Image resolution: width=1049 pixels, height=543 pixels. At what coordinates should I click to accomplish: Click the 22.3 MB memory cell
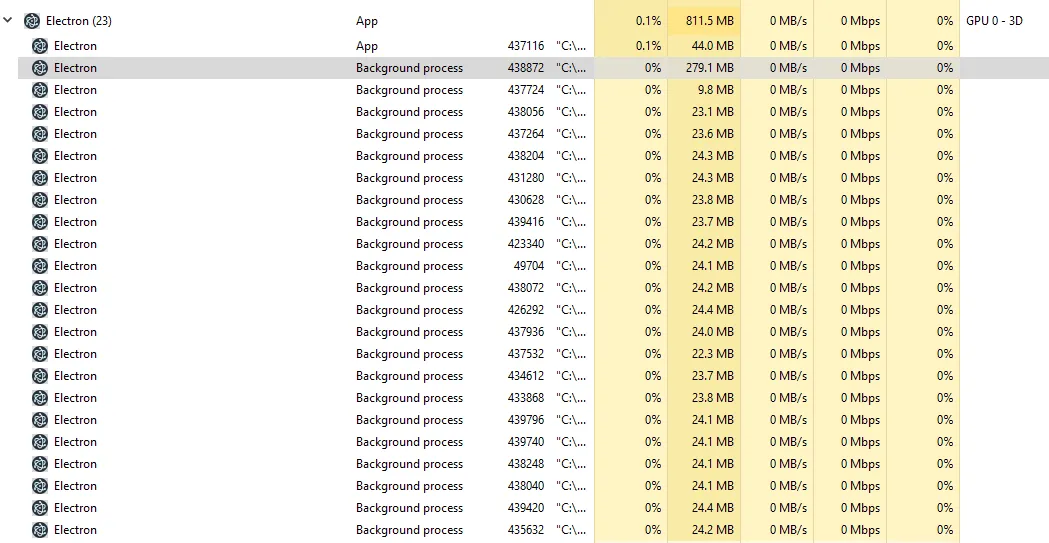click(x=712, y=354)
